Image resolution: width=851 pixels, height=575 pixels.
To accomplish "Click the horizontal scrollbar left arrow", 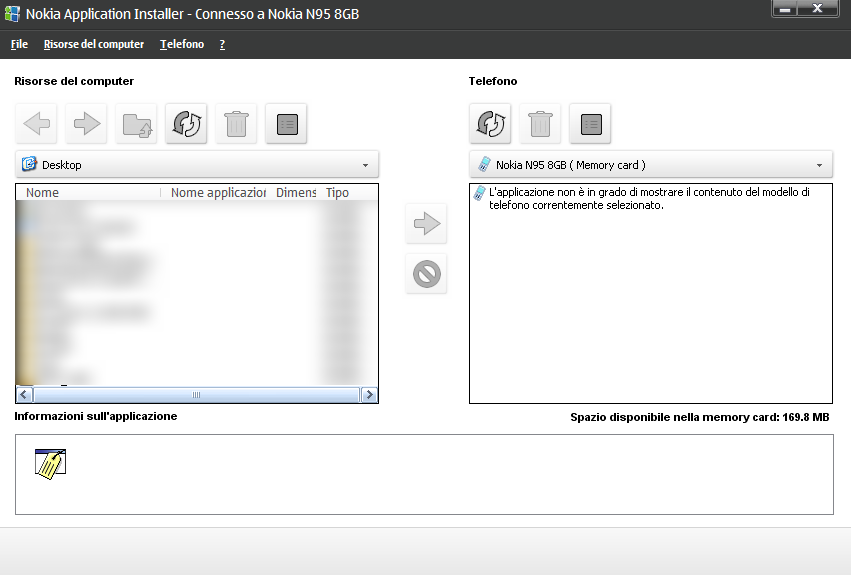I will click(24, 395).
